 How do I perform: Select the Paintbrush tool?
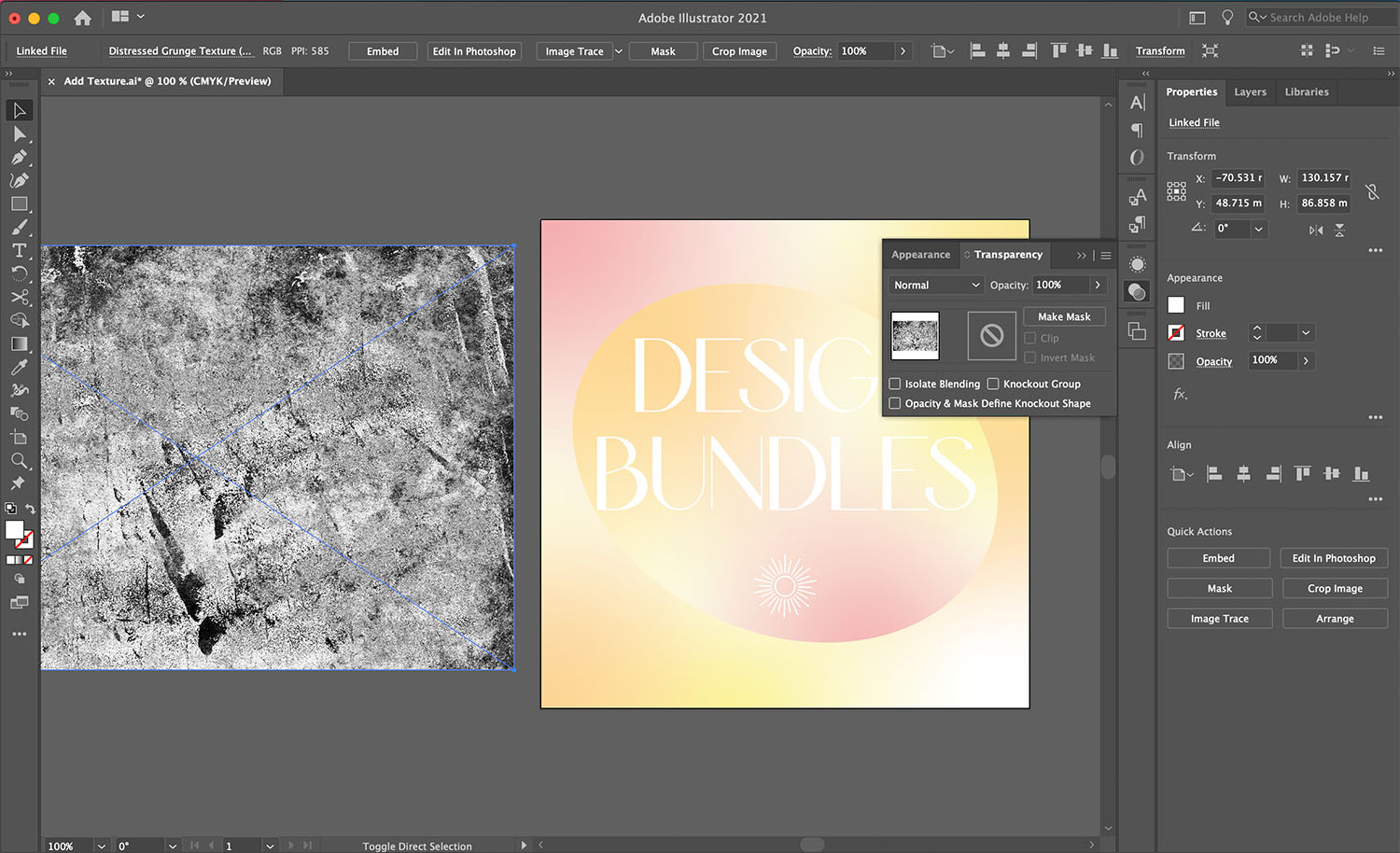(19, 227)
